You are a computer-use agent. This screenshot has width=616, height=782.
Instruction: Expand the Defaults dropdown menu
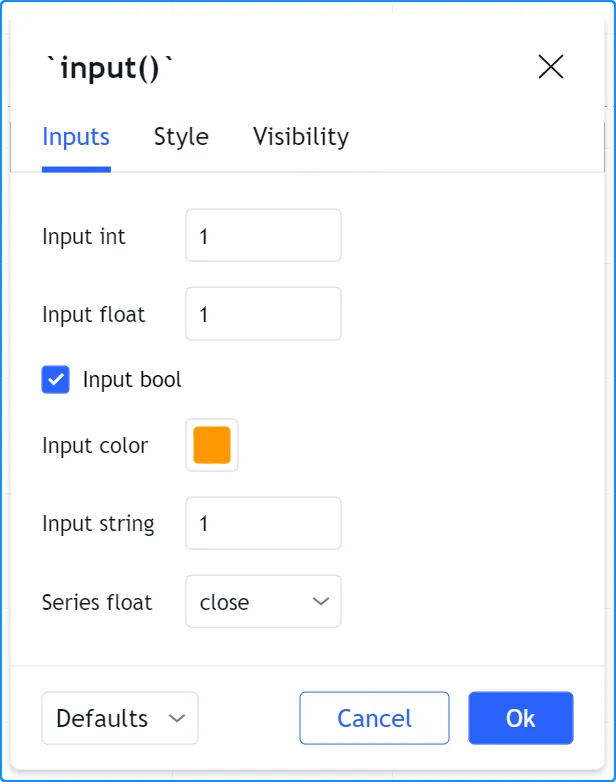tap(120, 718)
